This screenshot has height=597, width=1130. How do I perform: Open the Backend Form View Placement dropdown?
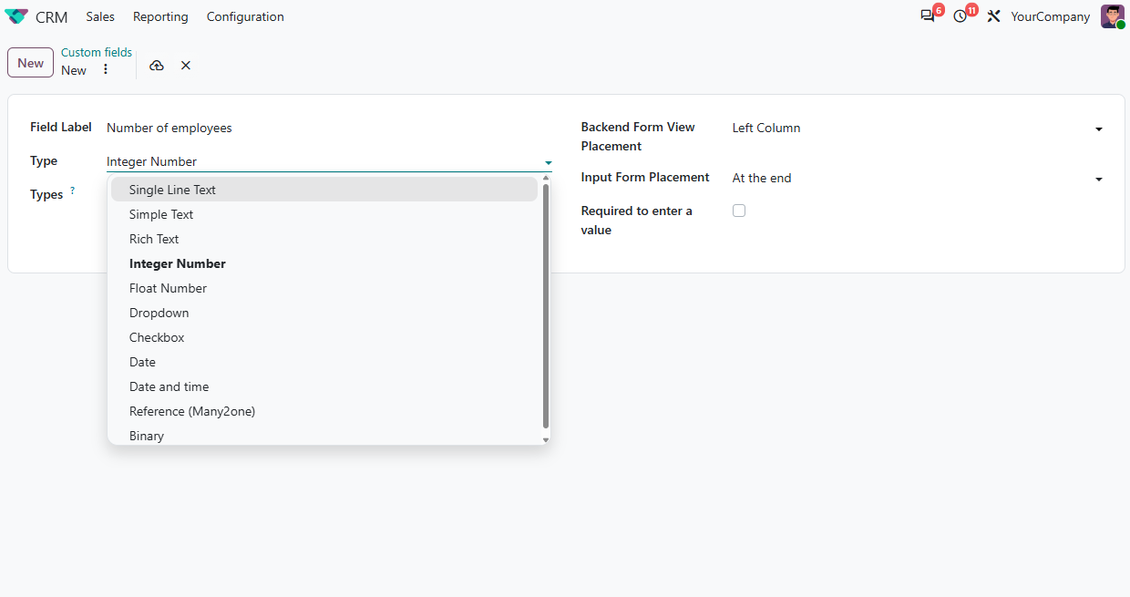(917, 128)
